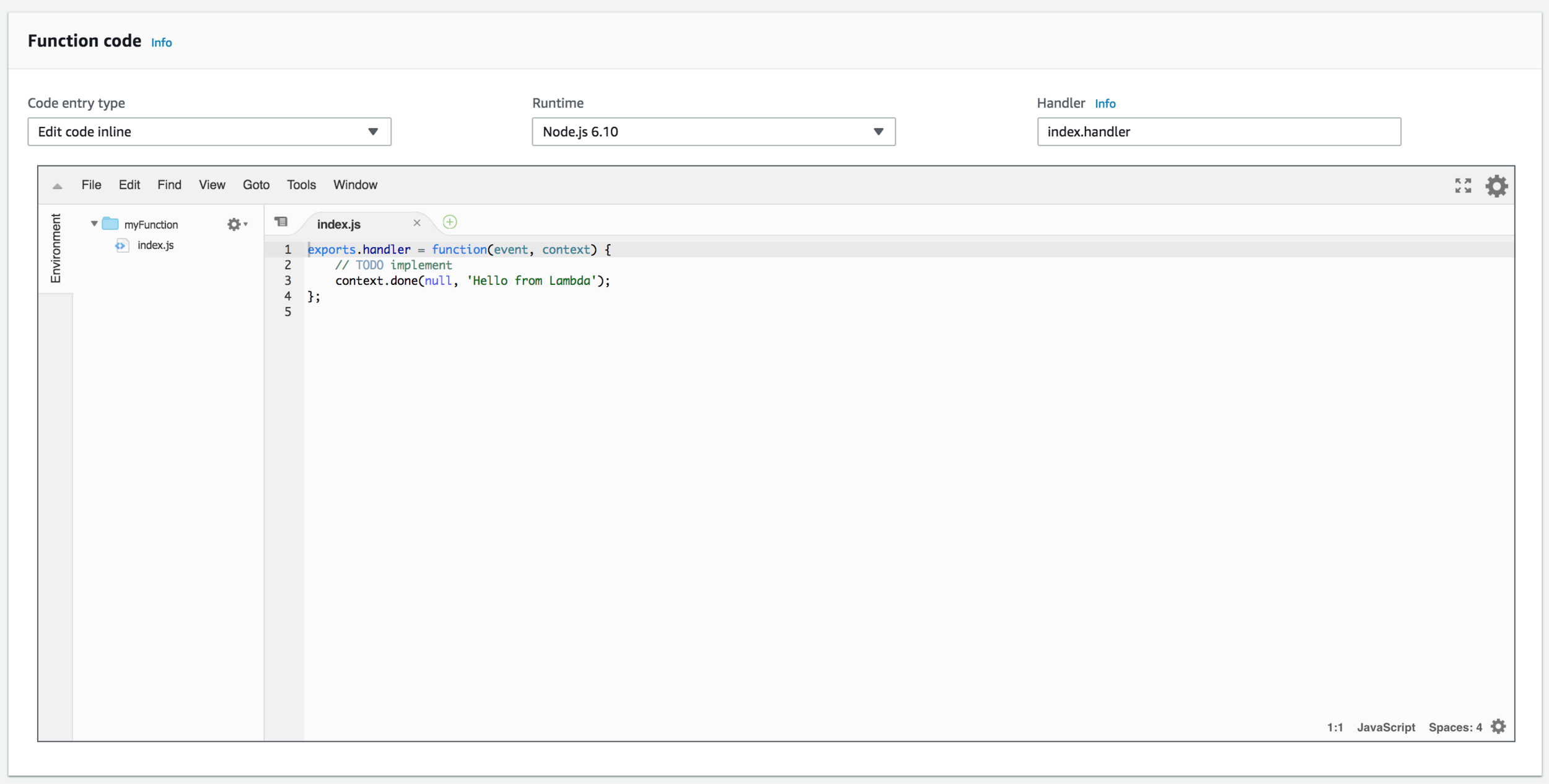
Task: Click Info link next to Function code
Action: [161, 43]
